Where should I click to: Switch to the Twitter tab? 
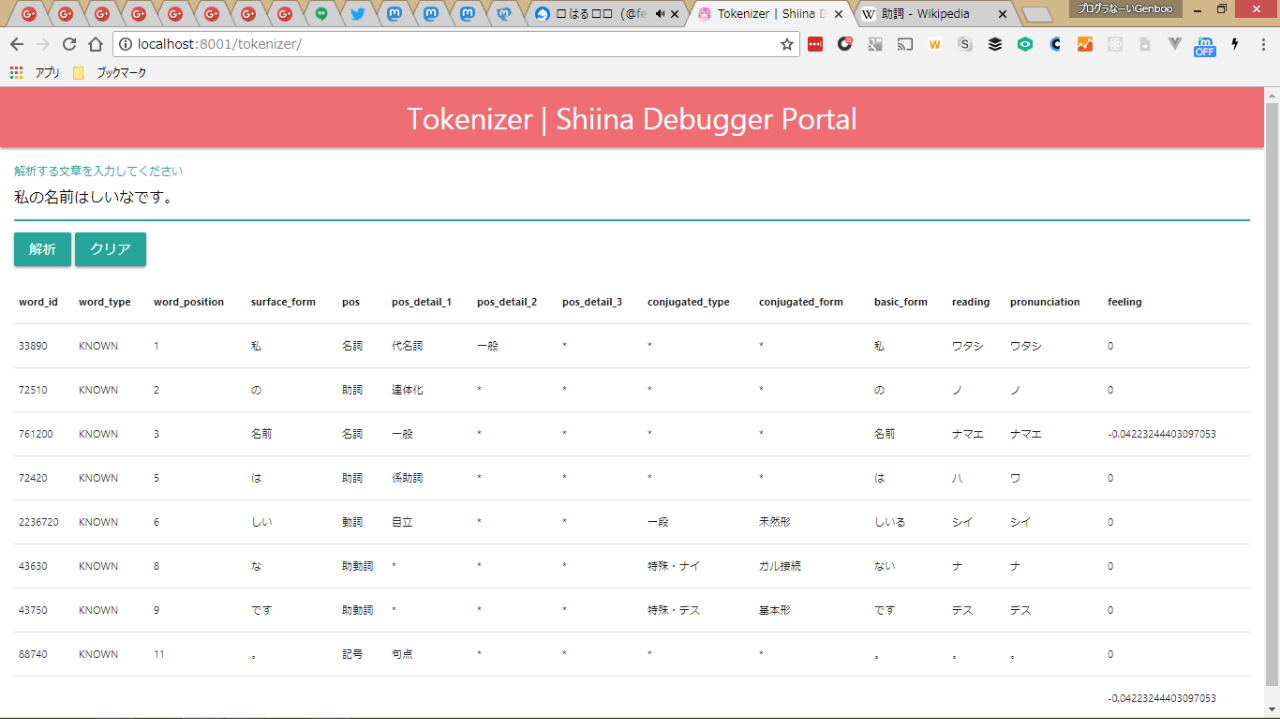point(358,14)
